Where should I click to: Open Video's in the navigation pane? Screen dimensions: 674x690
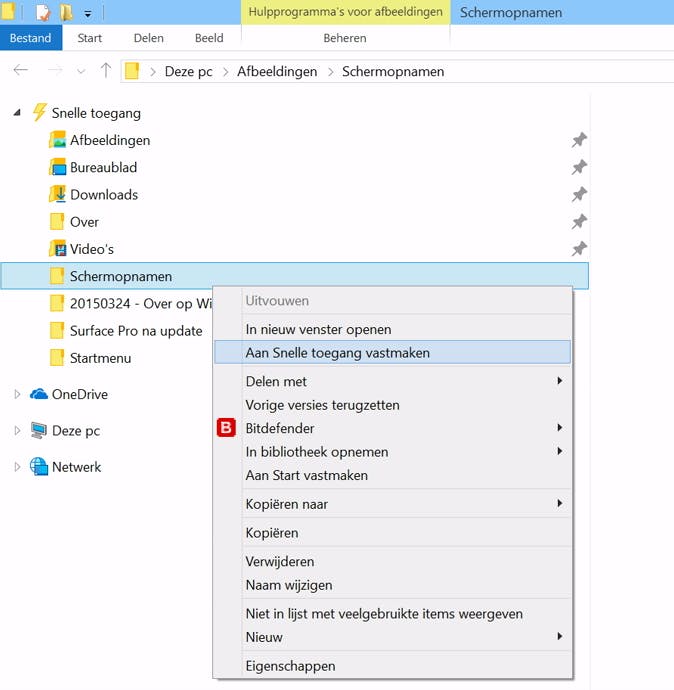92,250
